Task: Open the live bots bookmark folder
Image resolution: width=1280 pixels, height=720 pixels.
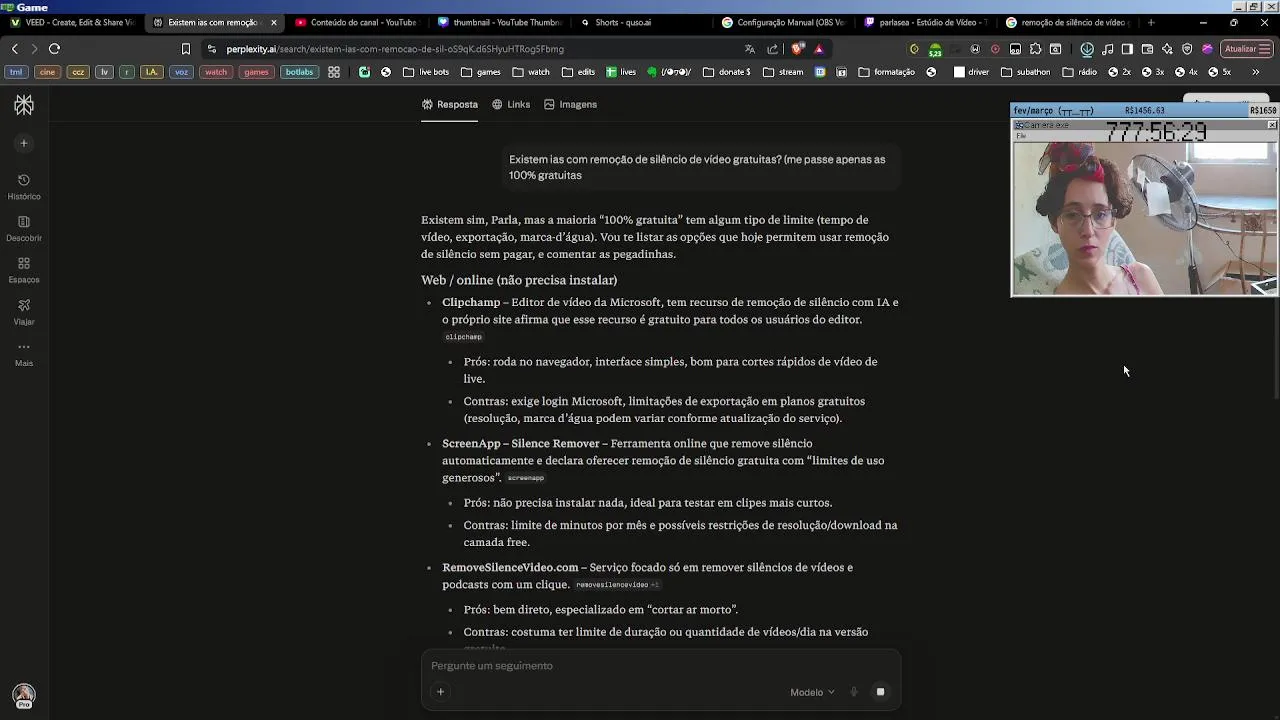Action: tap(425, 72)
